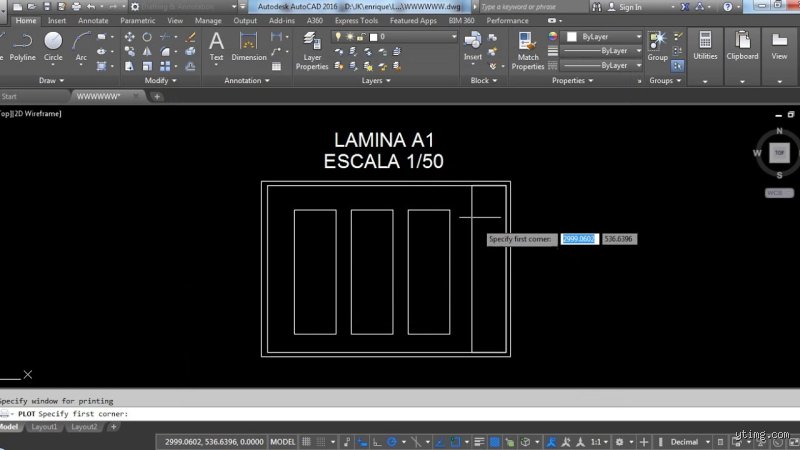Click the Group tool
This screenshot has height=450, width=800.
[657, 47]
